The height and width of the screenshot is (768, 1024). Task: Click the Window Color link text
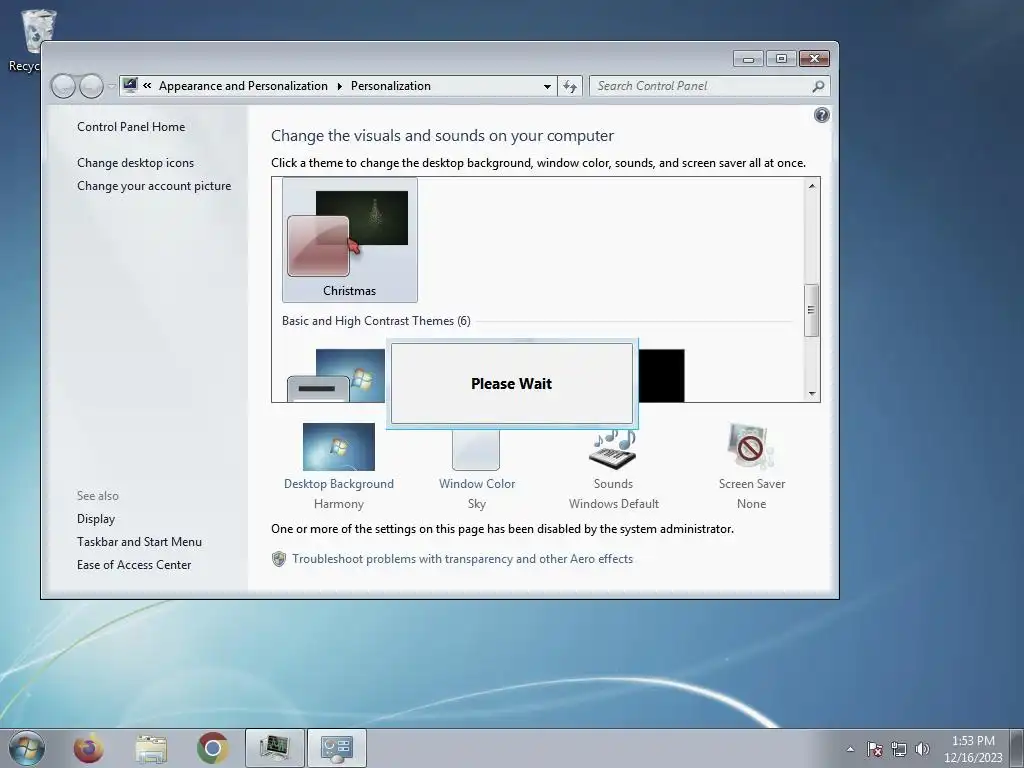477,484
